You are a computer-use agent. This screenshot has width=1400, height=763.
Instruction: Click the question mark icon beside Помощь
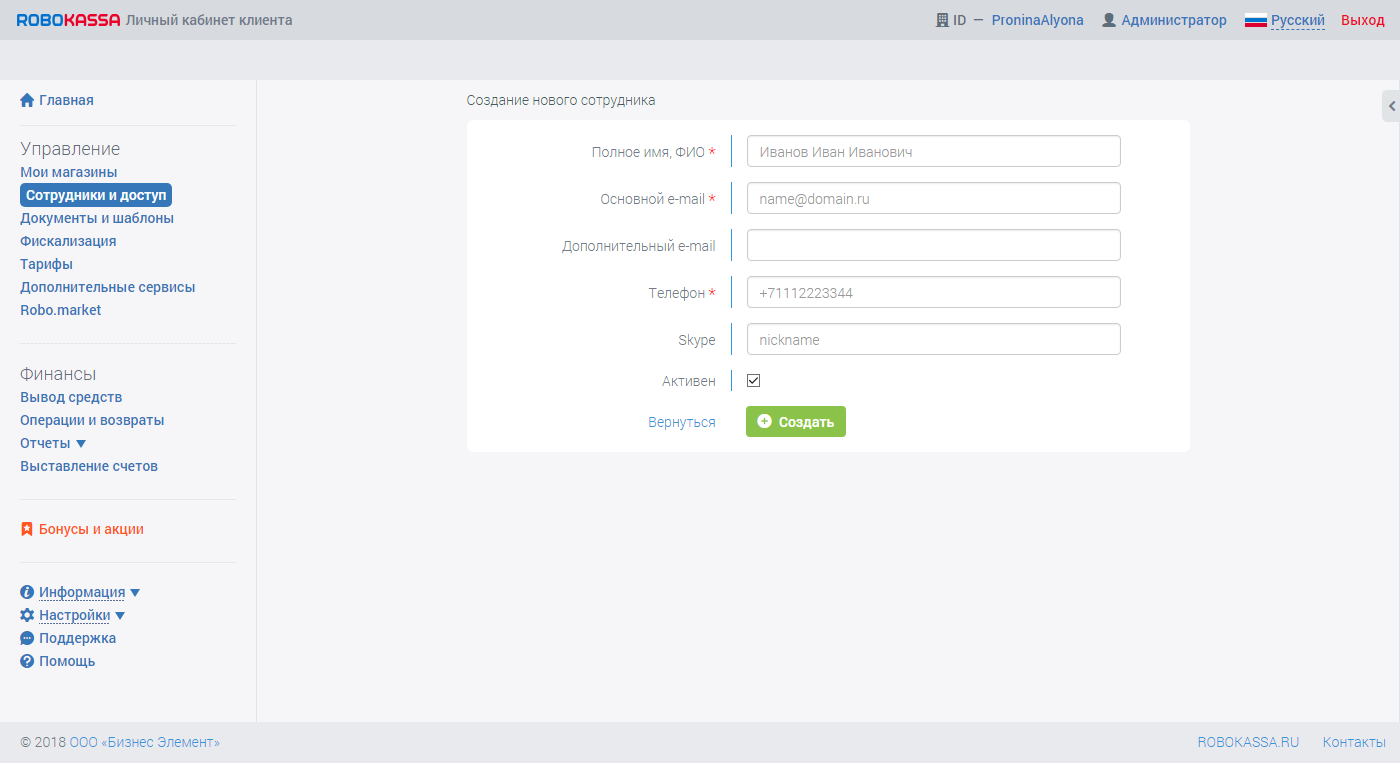(27, 661)
